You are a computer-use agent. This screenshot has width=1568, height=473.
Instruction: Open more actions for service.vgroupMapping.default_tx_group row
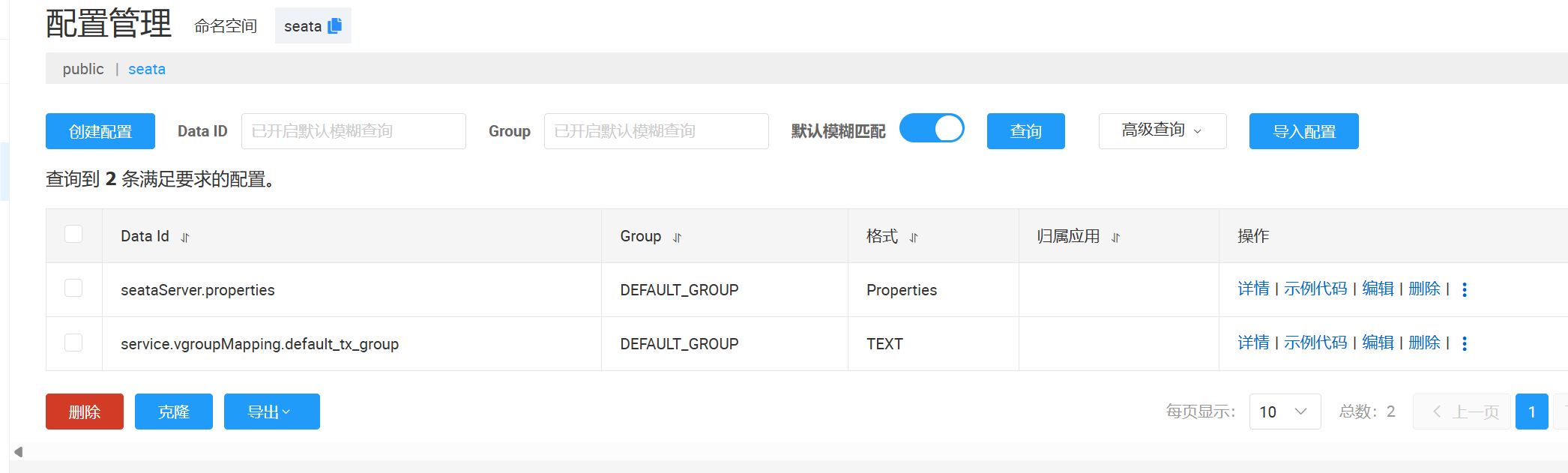pyautogui.click(x=1465, y=343)
